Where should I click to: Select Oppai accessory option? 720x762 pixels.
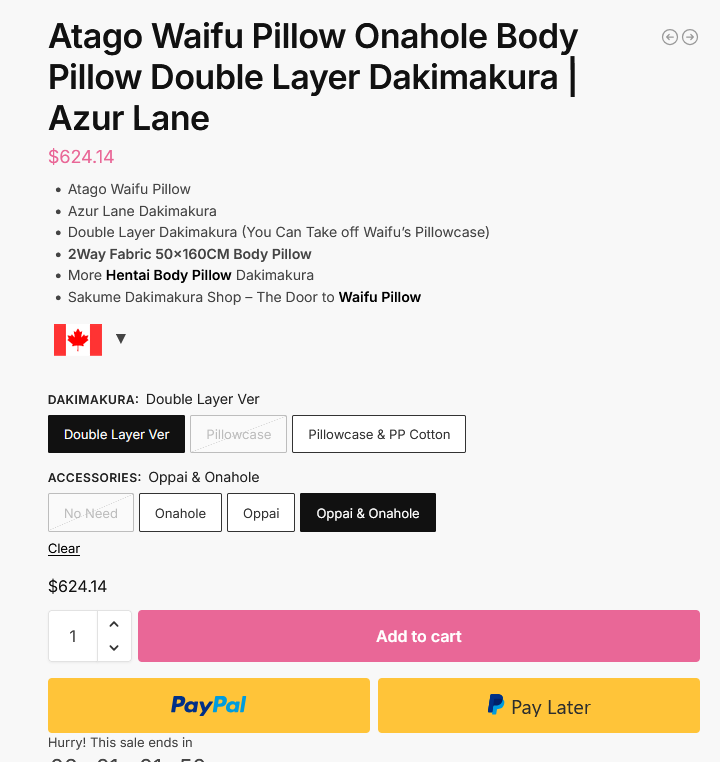pos(261,513)
